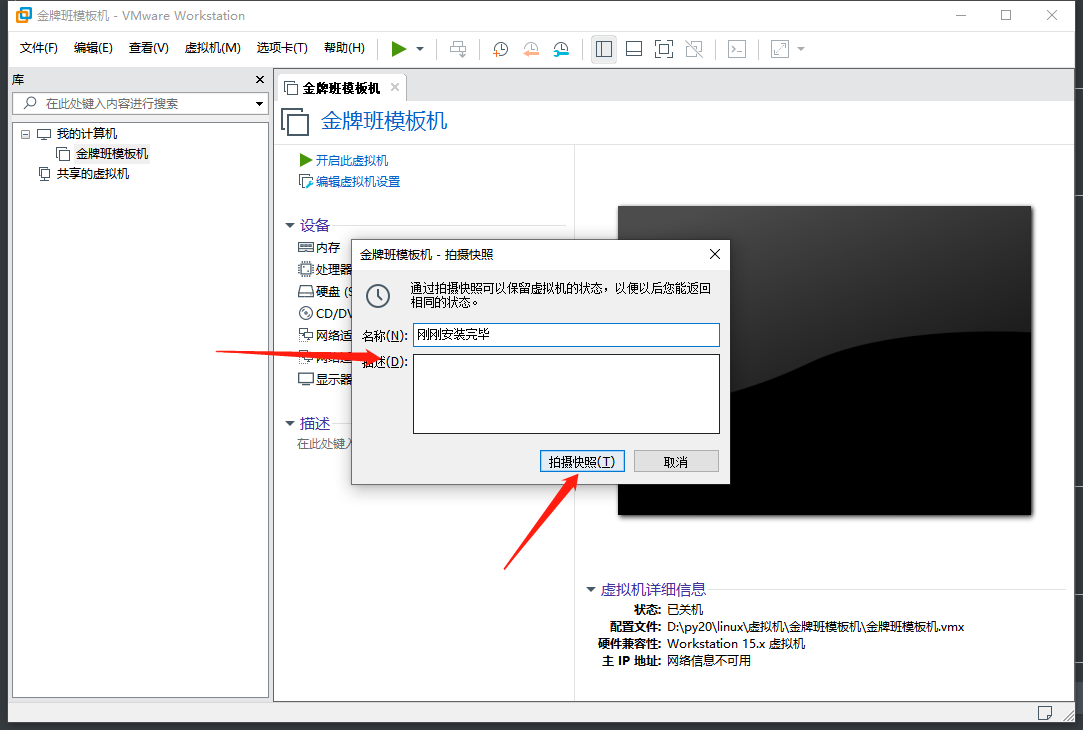Open the power options dropdown arrow next to play

click(420, 49)
